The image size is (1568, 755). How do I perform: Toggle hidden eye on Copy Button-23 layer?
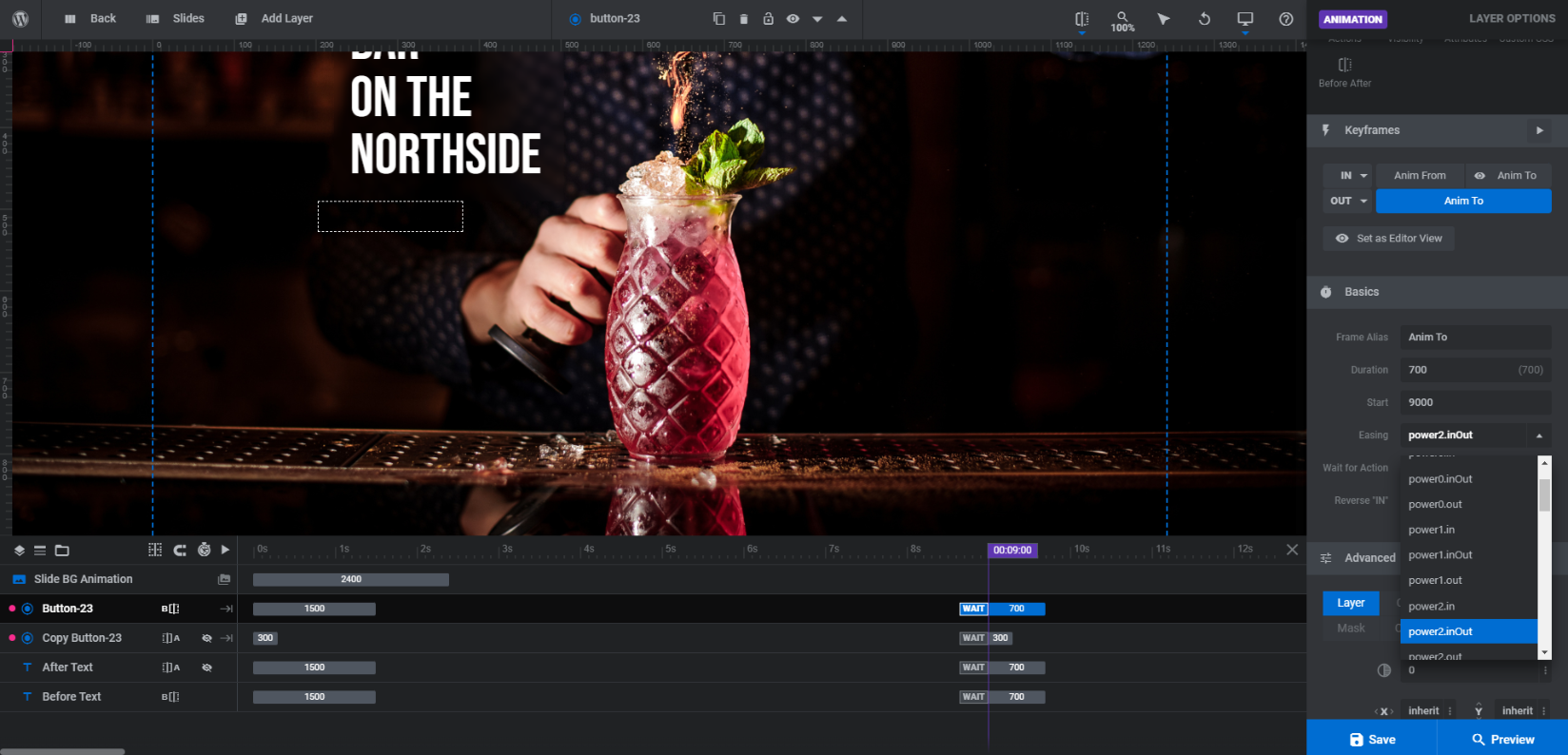click(206, 638)
